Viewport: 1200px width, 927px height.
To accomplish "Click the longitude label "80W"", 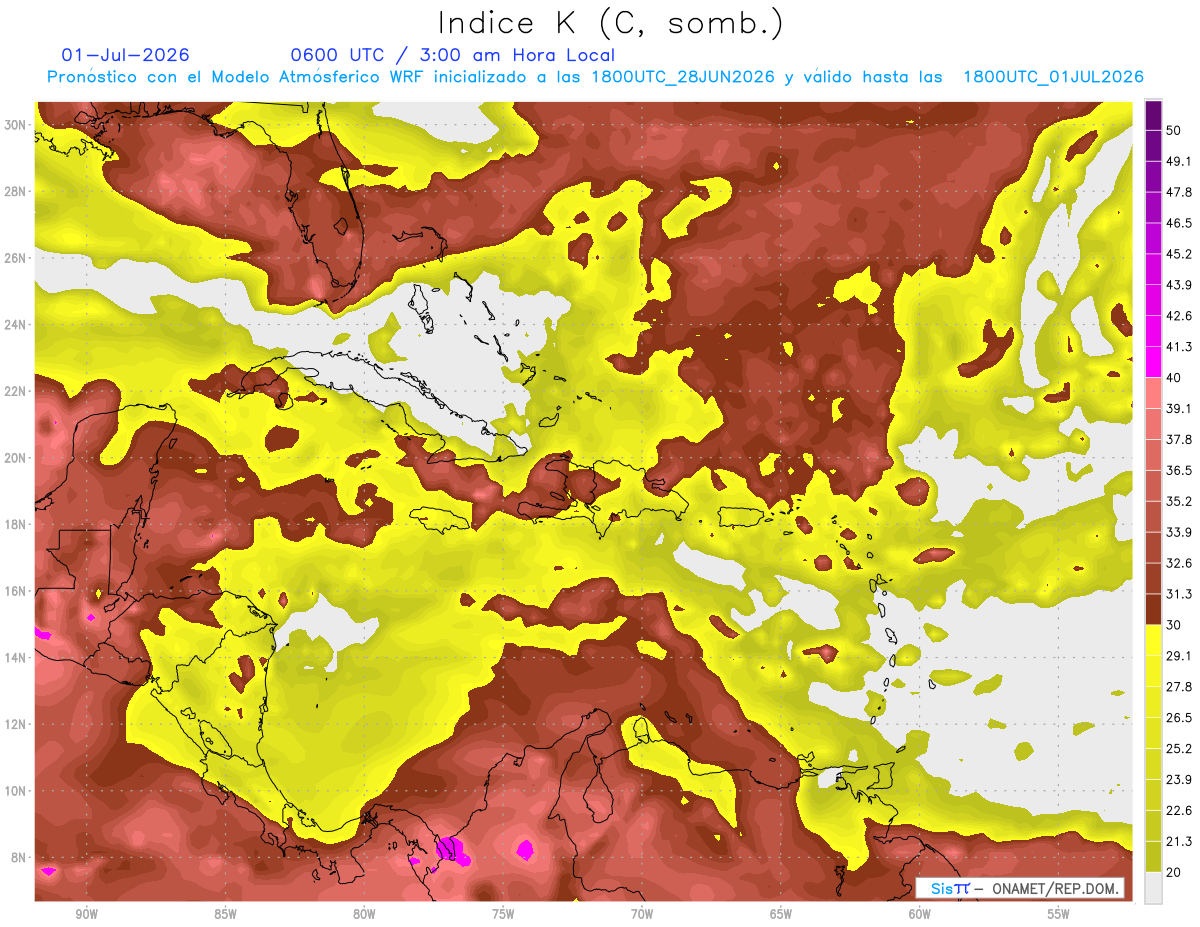I will point(364,914).
